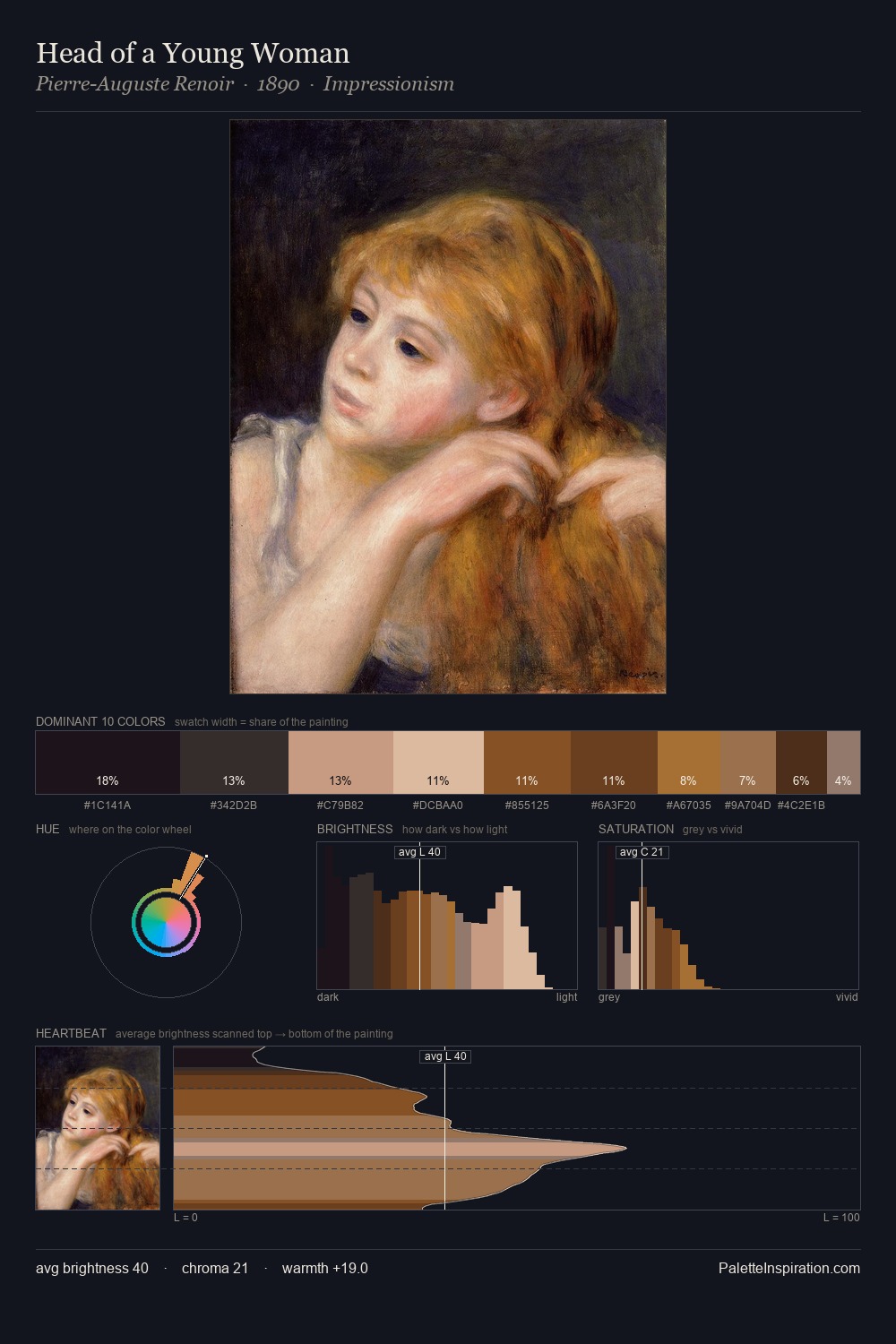Screen dimensions: 896x1344
Task: Click the title 'Head of a Young Woman'
Action: [193, 53]
